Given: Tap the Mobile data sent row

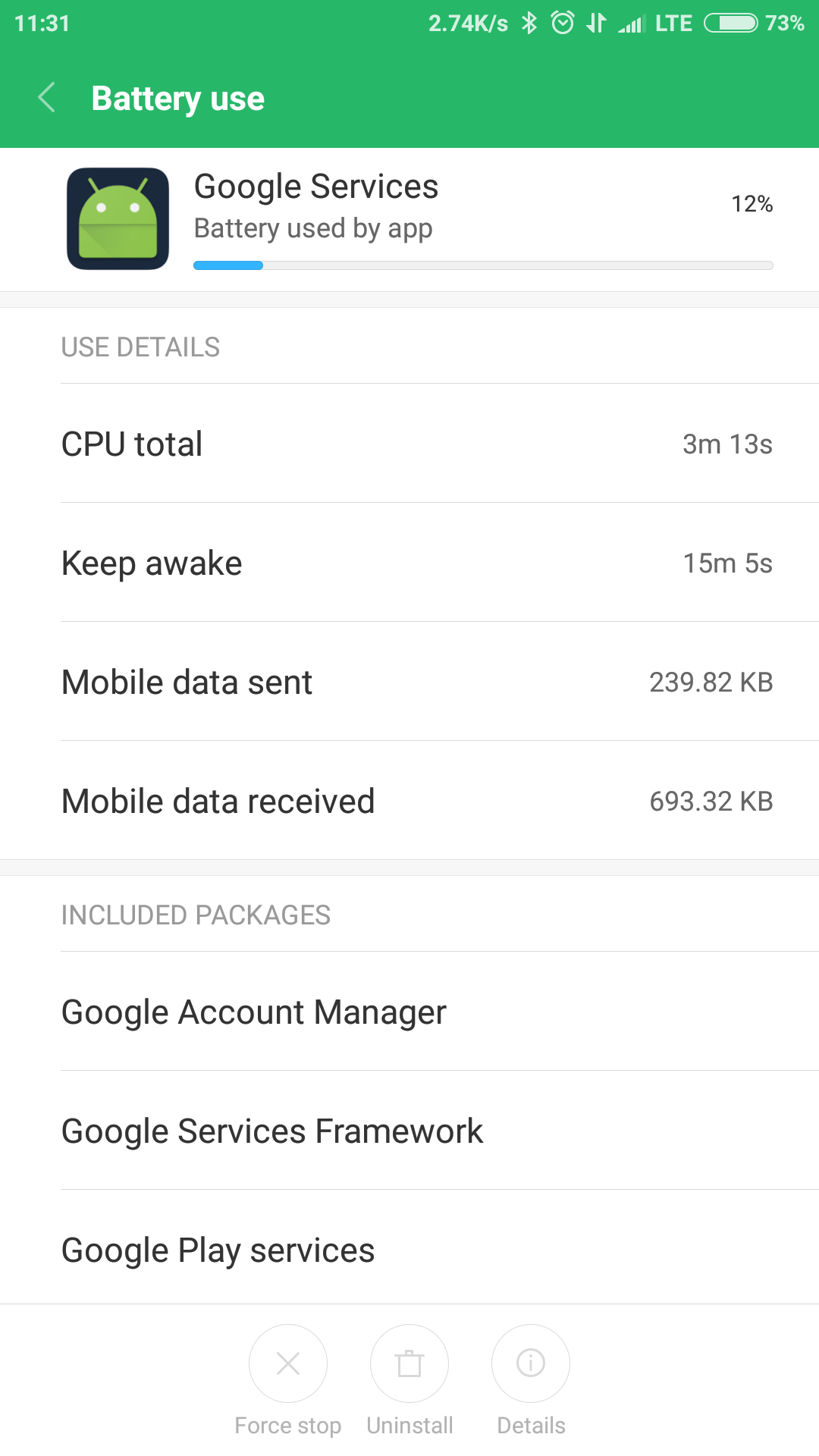Looking at the screenshot, I should (417, 682).
